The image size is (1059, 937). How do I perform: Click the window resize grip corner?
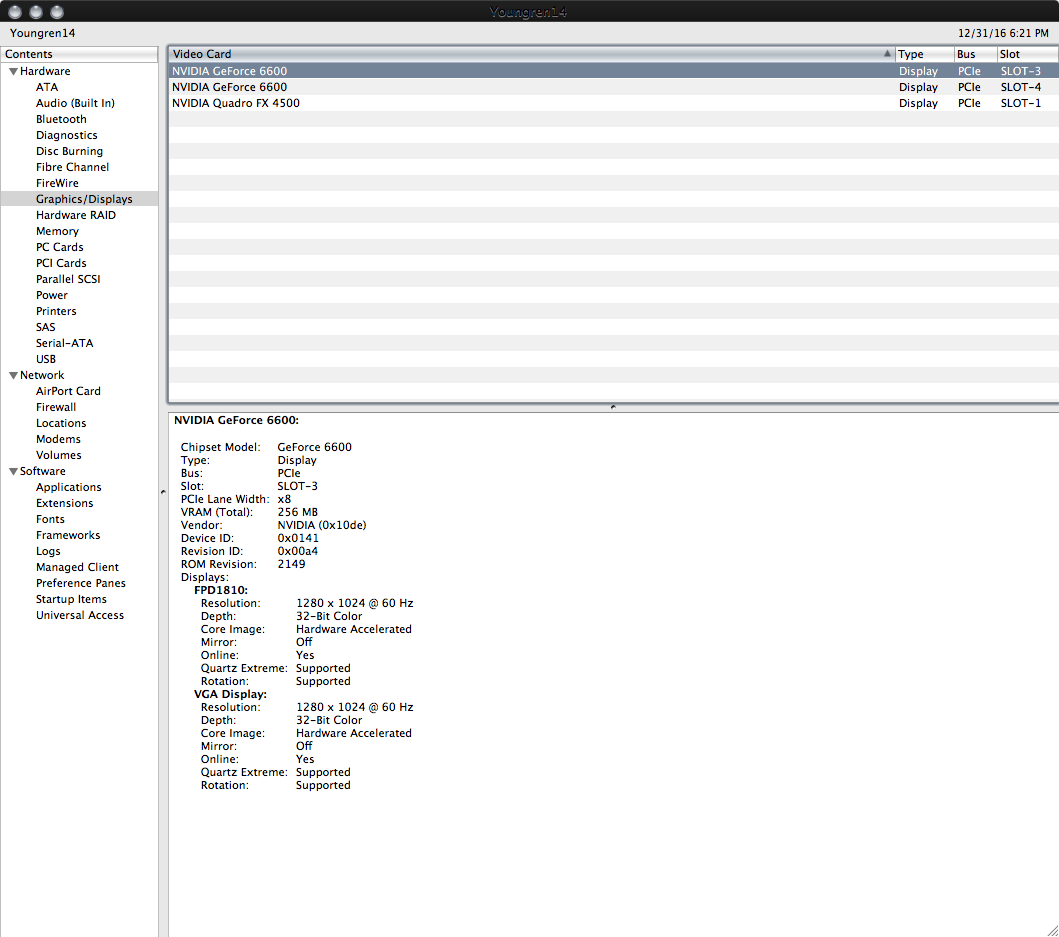pyautogui.click(x=1052, y=930)
